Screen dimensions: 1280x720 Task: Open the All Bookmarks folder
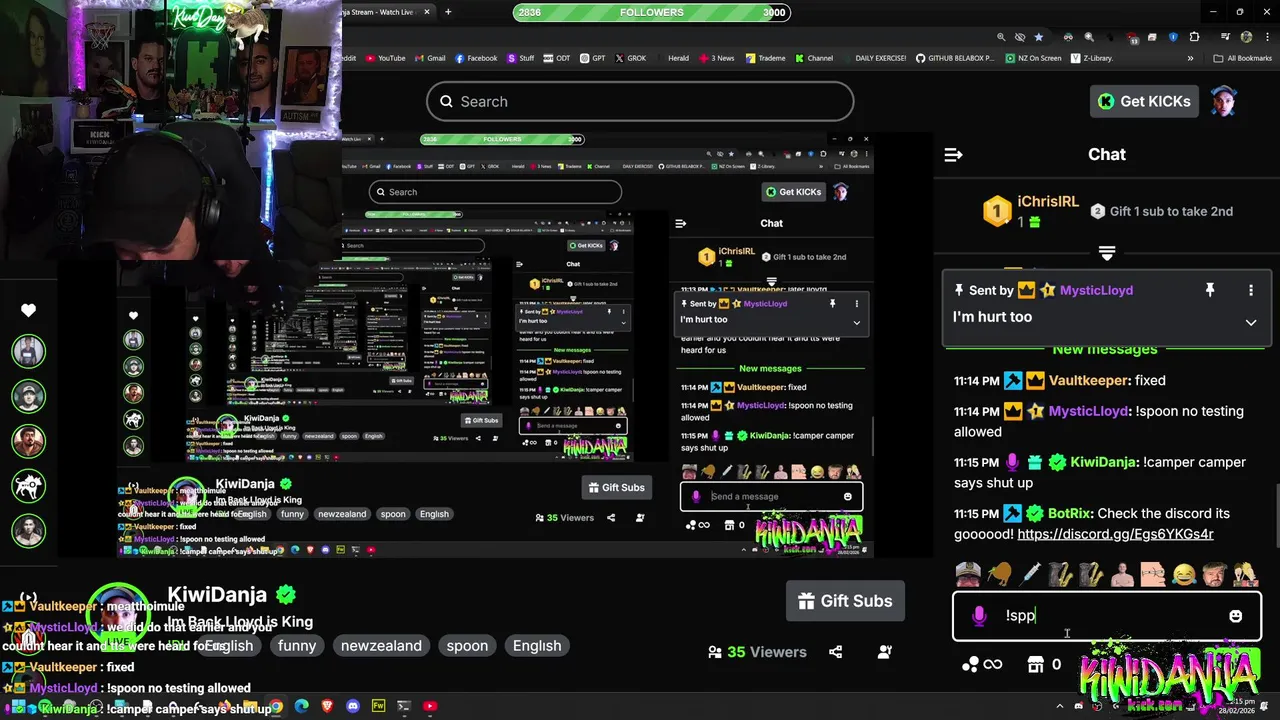click(1242, 58)
